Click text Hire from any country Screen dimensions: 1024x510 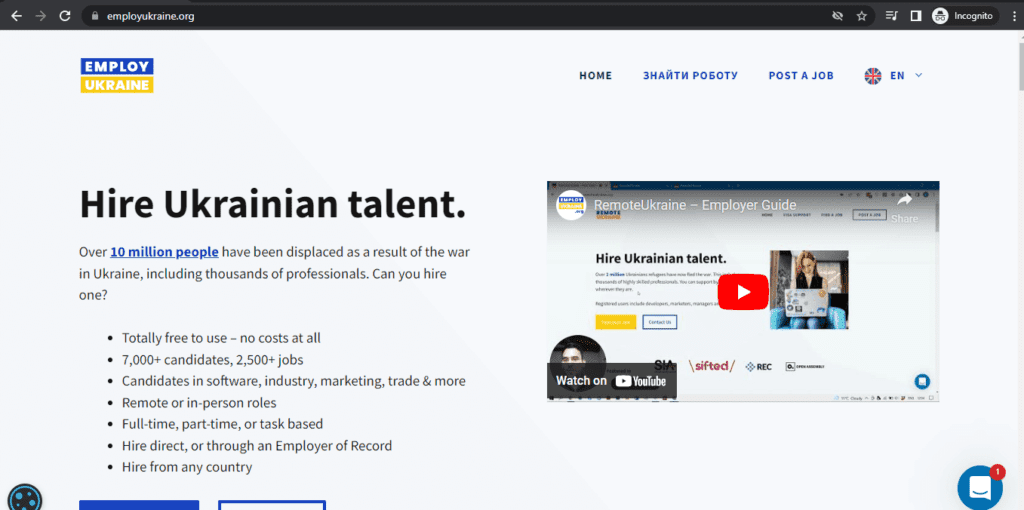187,467
